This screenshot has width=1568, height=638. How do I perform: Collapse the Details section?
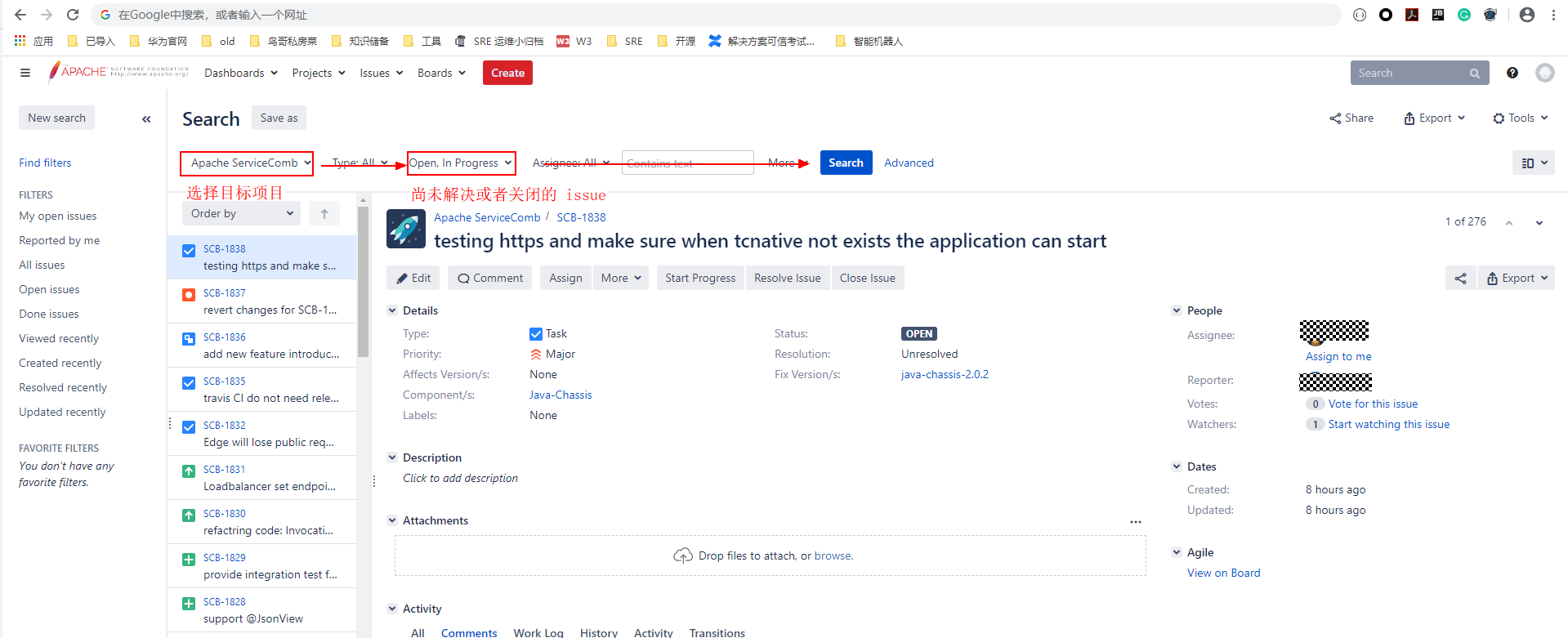(x=392, y=310)
